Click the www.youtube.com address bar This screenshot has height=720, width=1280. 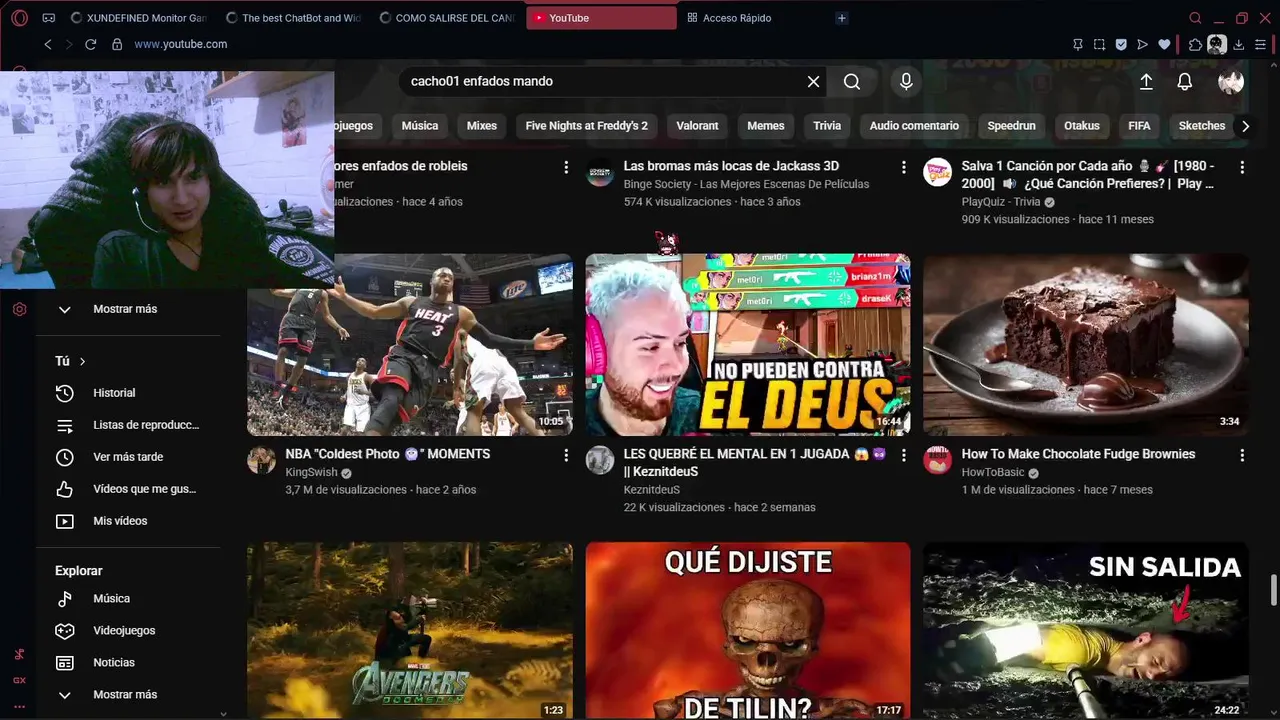181,44
